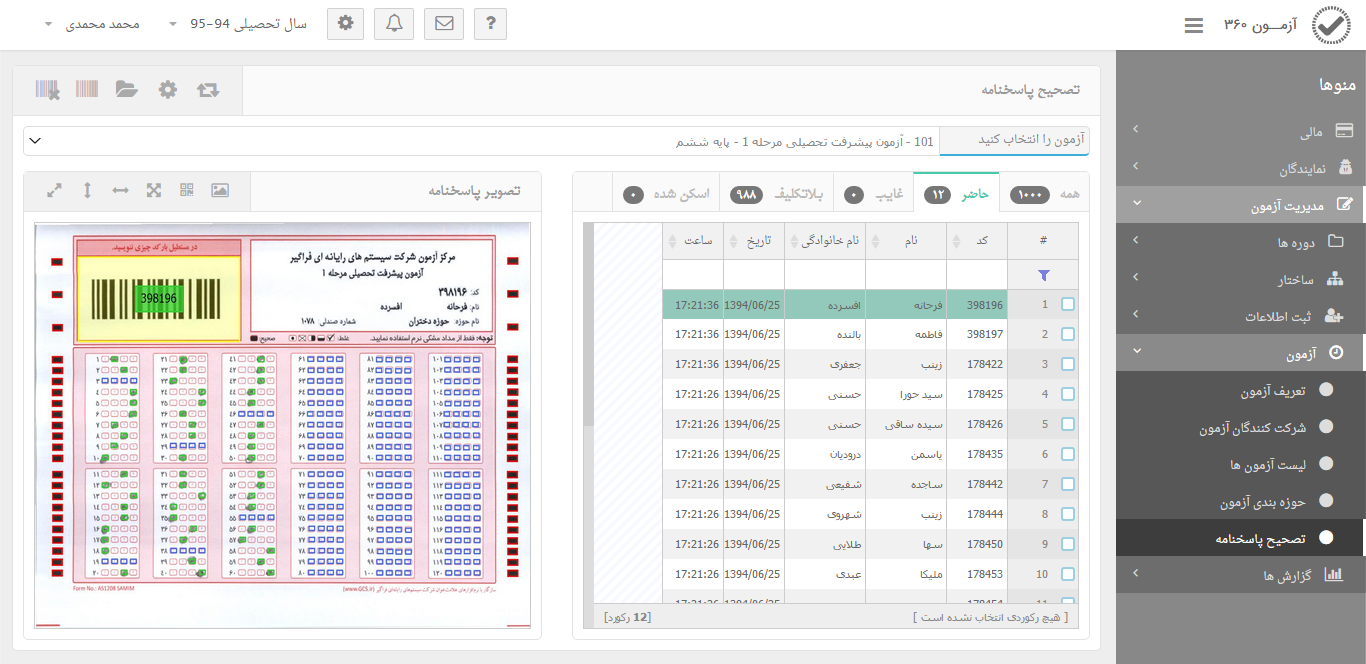Check the row of 178425 سید حورا
The image size is (1366, 664).
point(1068,394)
